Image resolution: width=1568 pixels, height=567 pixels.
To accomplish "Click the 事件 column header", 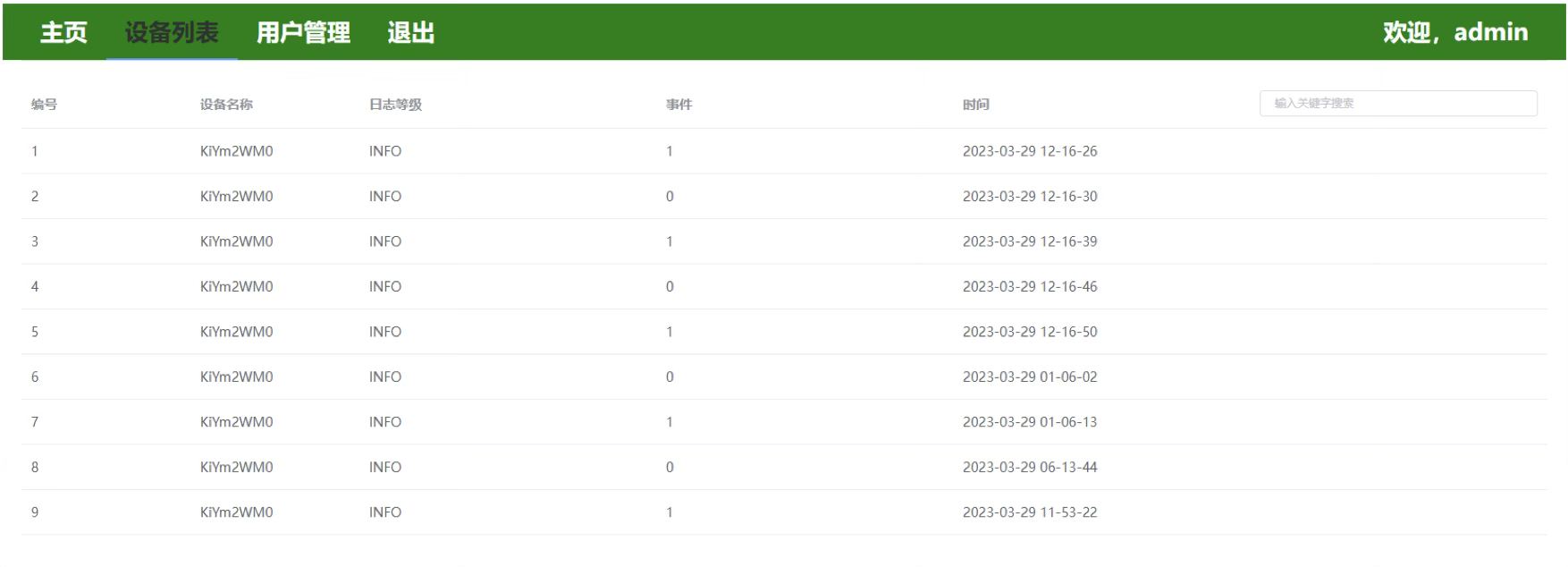I will pos(679,105).
